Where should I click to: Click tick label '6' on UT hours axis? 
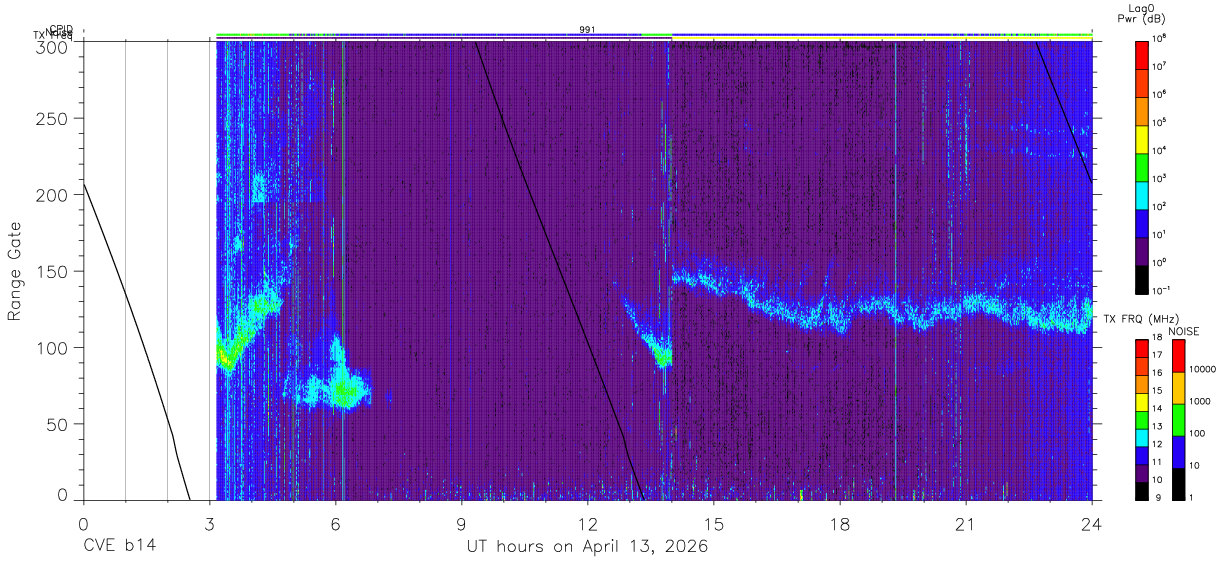[335, 525]
